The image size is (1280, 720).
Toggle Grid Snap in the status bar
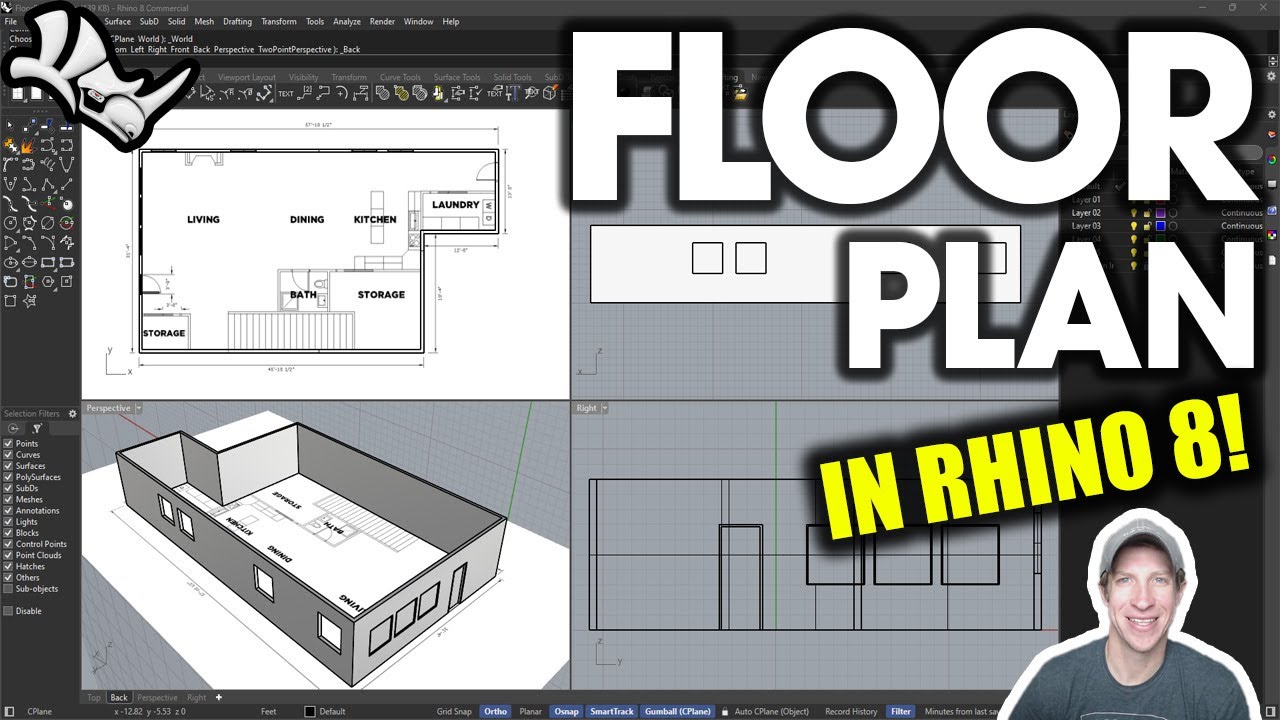454,712
